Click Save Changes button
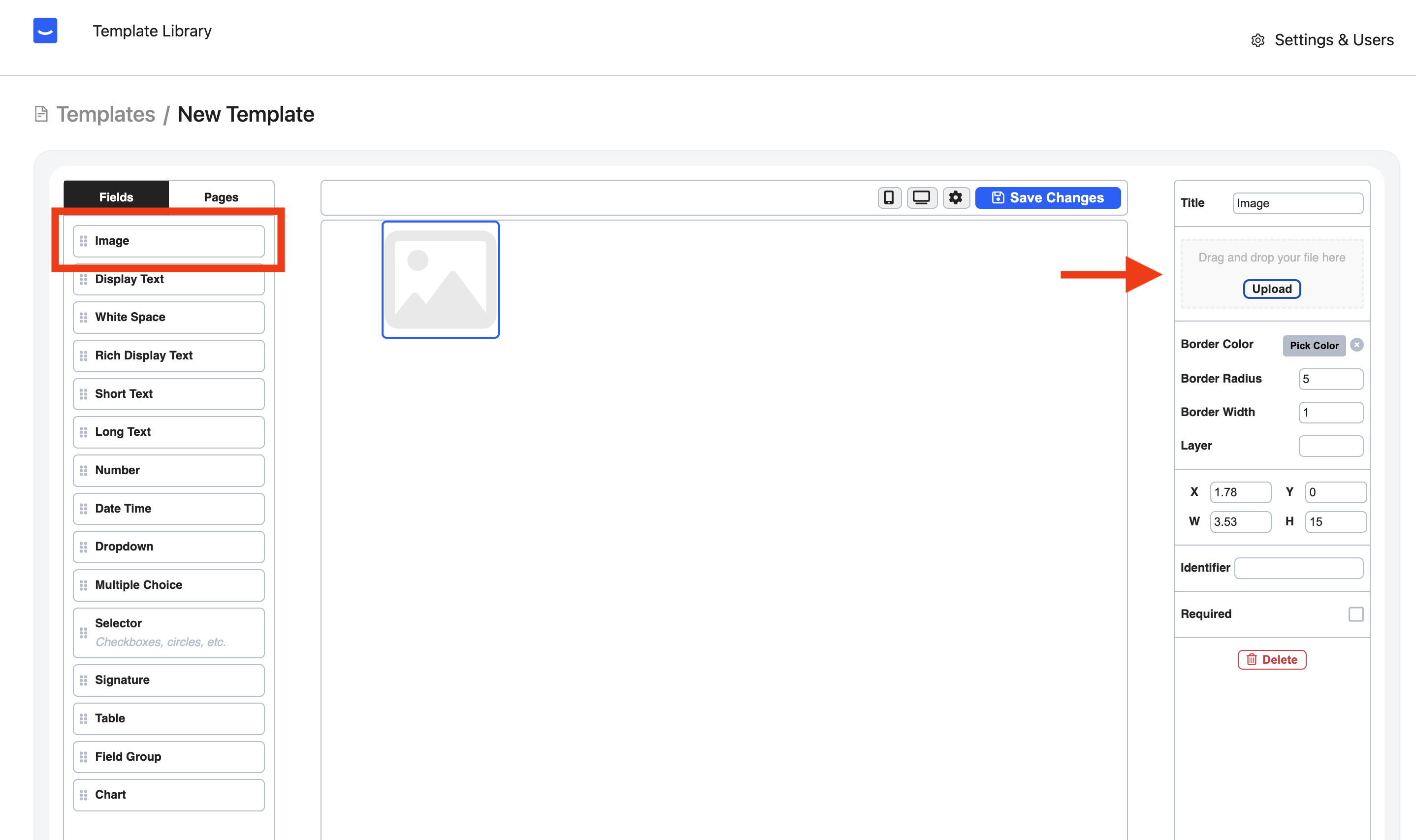The height and width of the screenshot is (840, 1416). [1048, 197]
